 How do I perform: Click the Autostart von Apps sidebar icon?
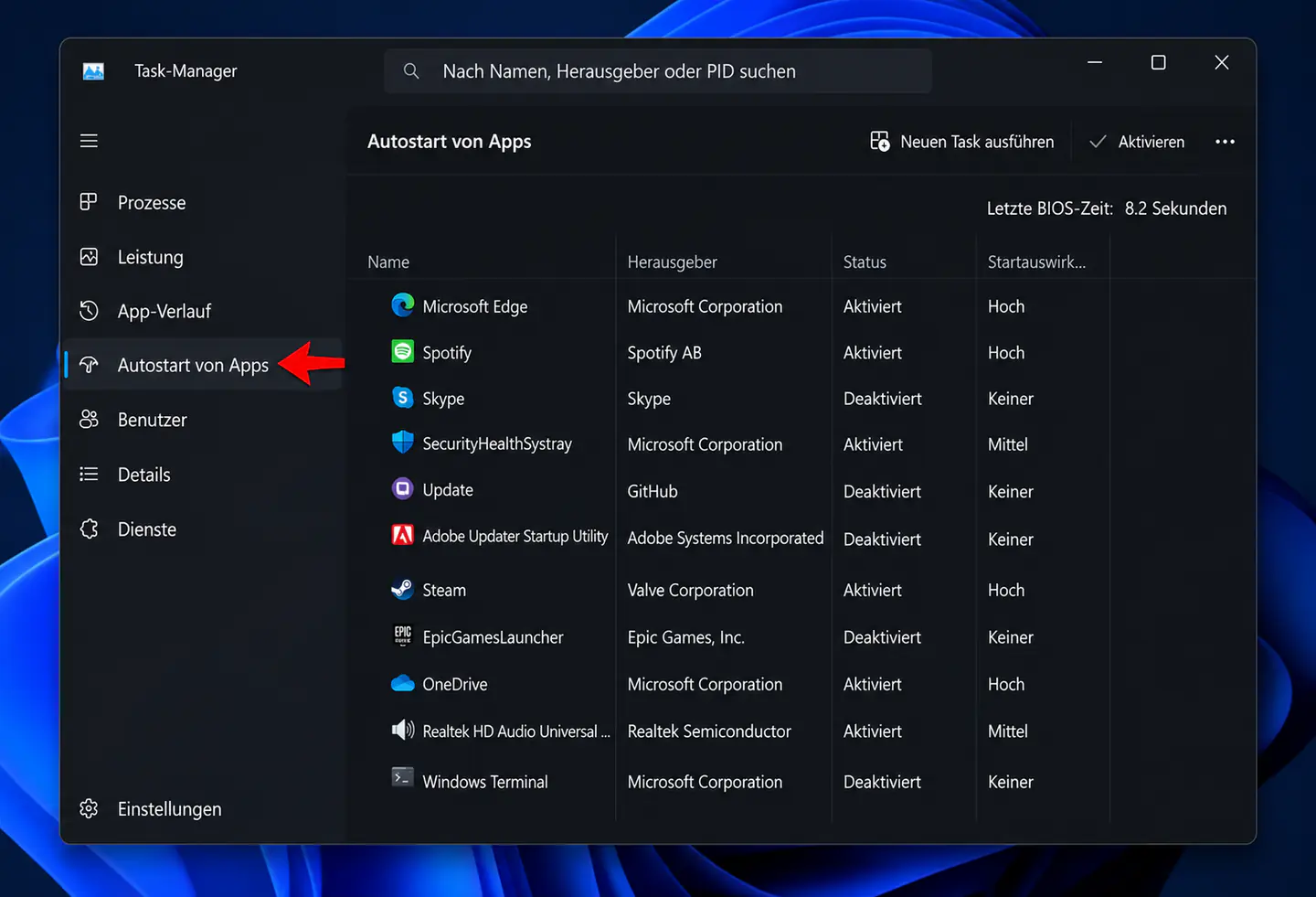coord(89,365)
